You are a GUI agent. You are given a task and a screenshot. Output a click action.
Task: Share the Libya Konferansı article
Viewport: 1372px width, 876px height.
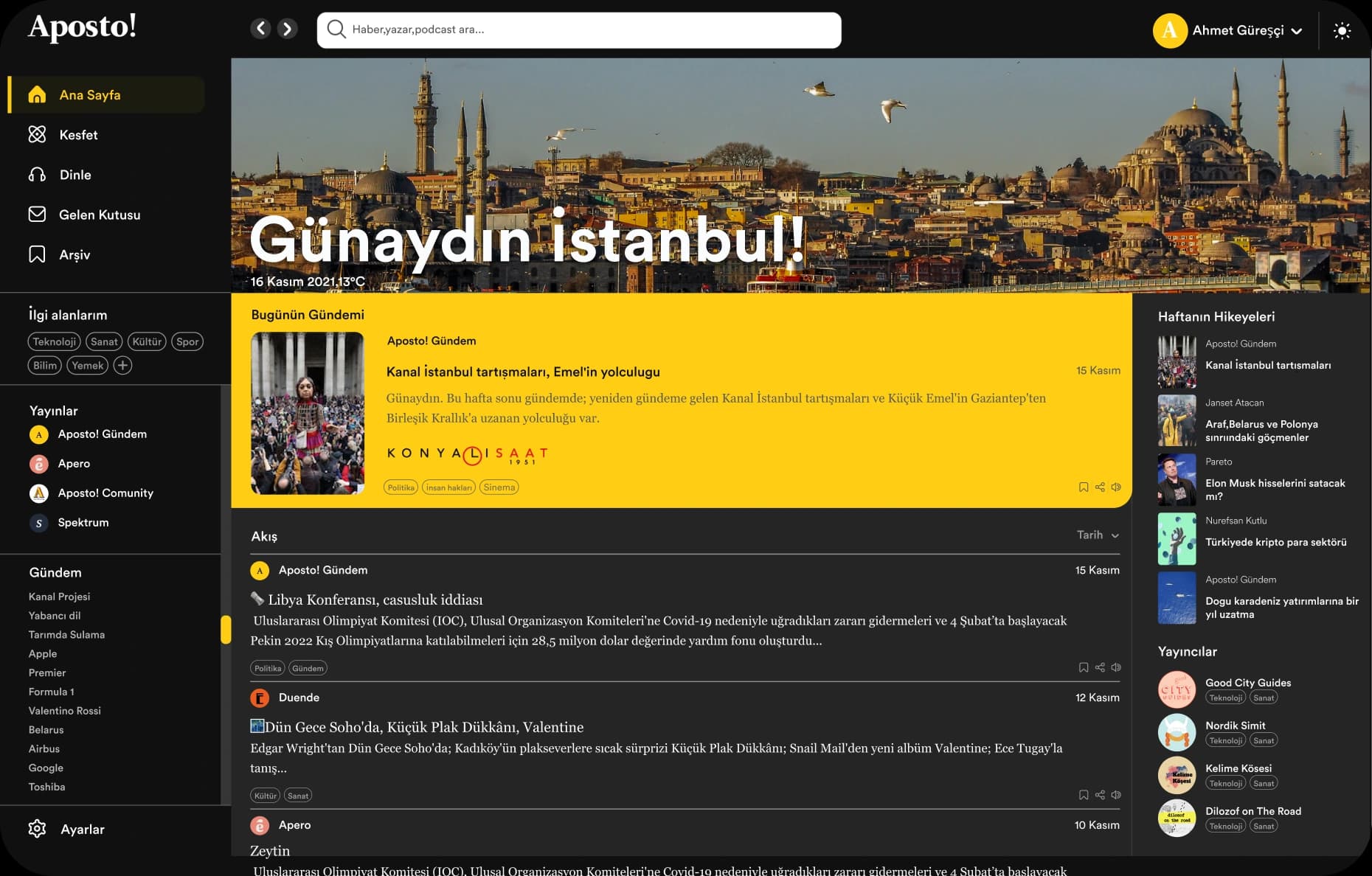(1100, 667)
